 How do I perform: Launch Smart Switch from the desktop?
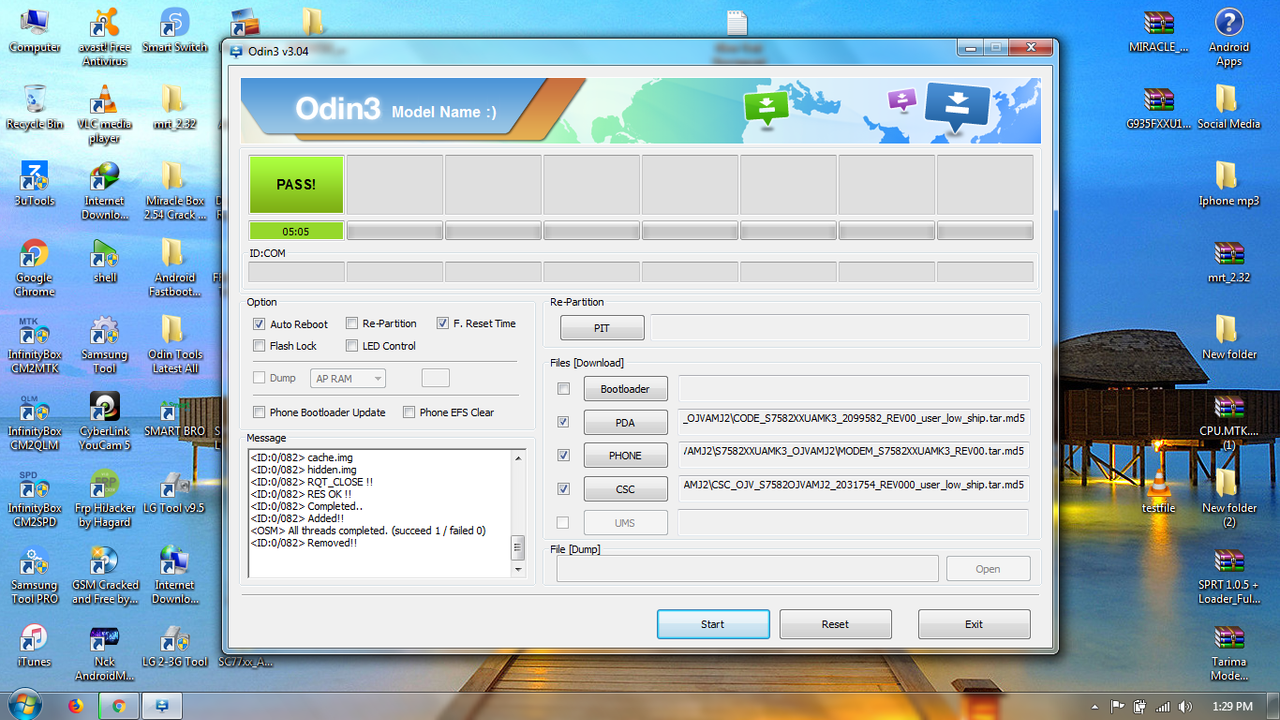(175, 30)
